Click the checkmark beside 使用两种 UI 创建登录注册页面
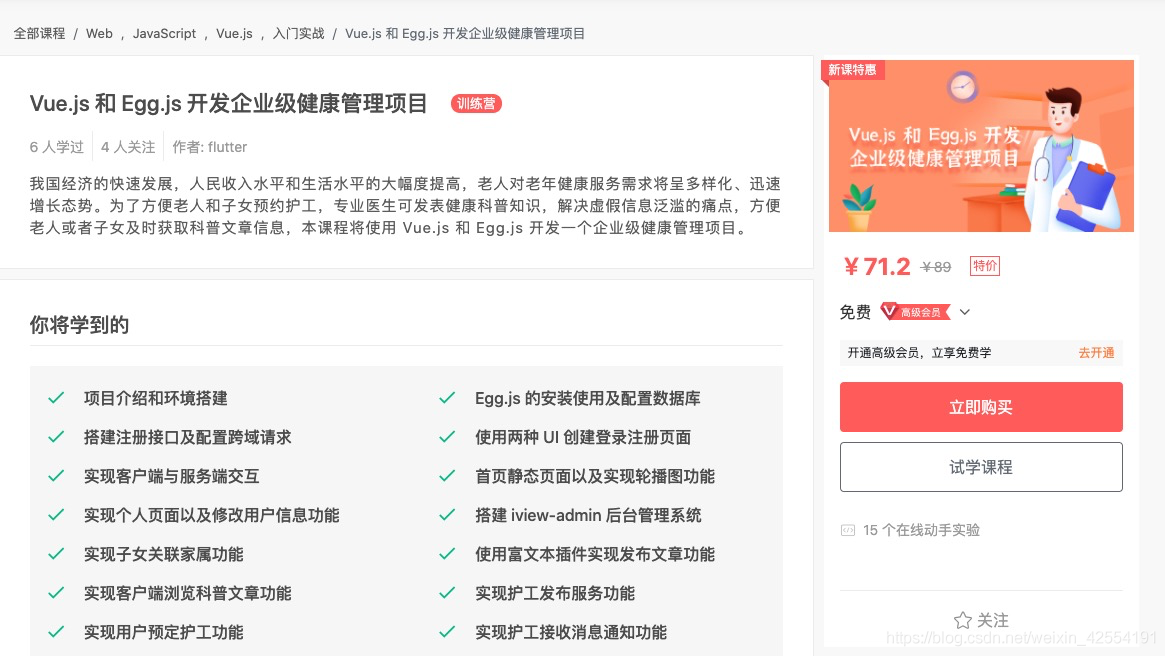This screenshot has width=1165, height=656. point(447,437)
